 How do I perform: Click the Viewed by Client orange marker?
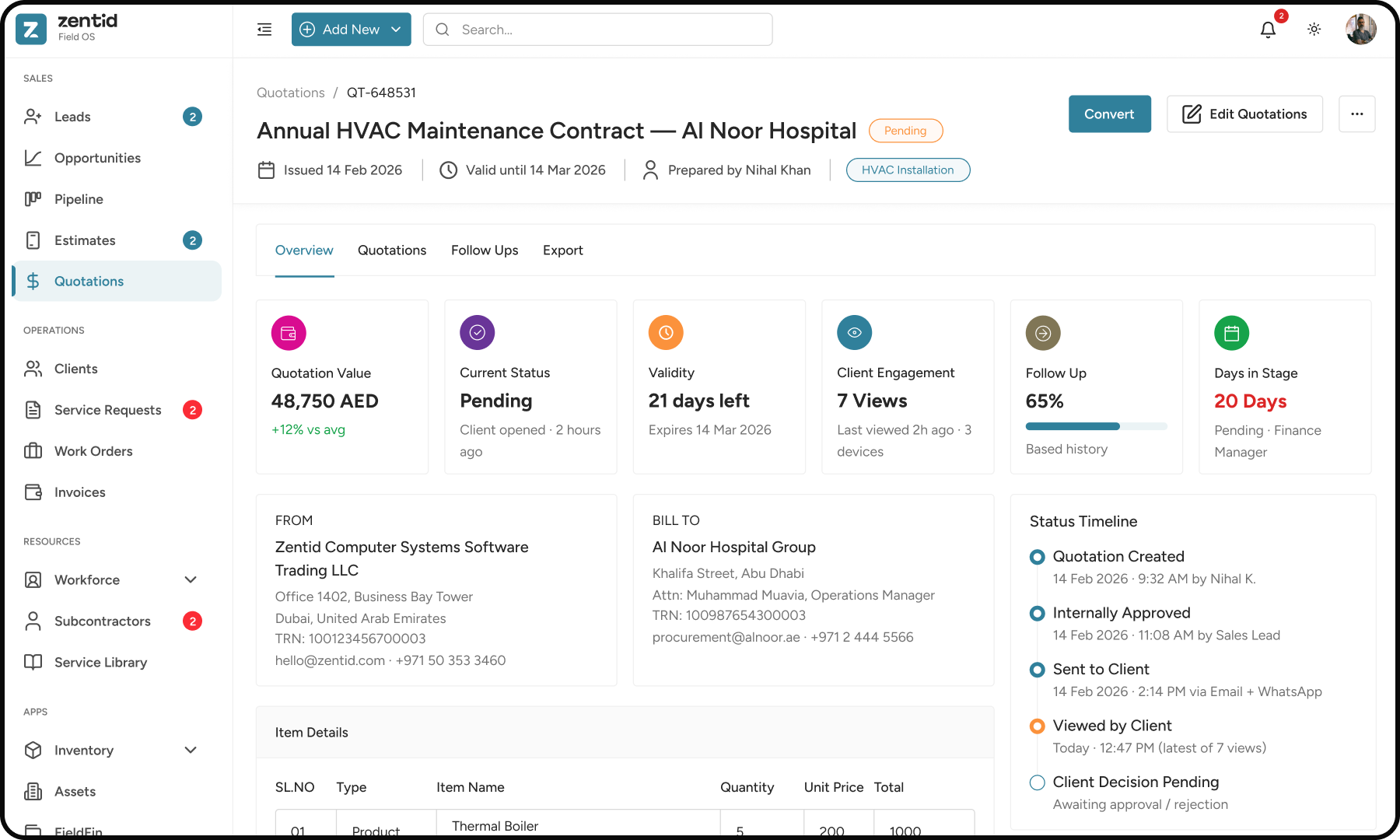tap(1037, 726)
